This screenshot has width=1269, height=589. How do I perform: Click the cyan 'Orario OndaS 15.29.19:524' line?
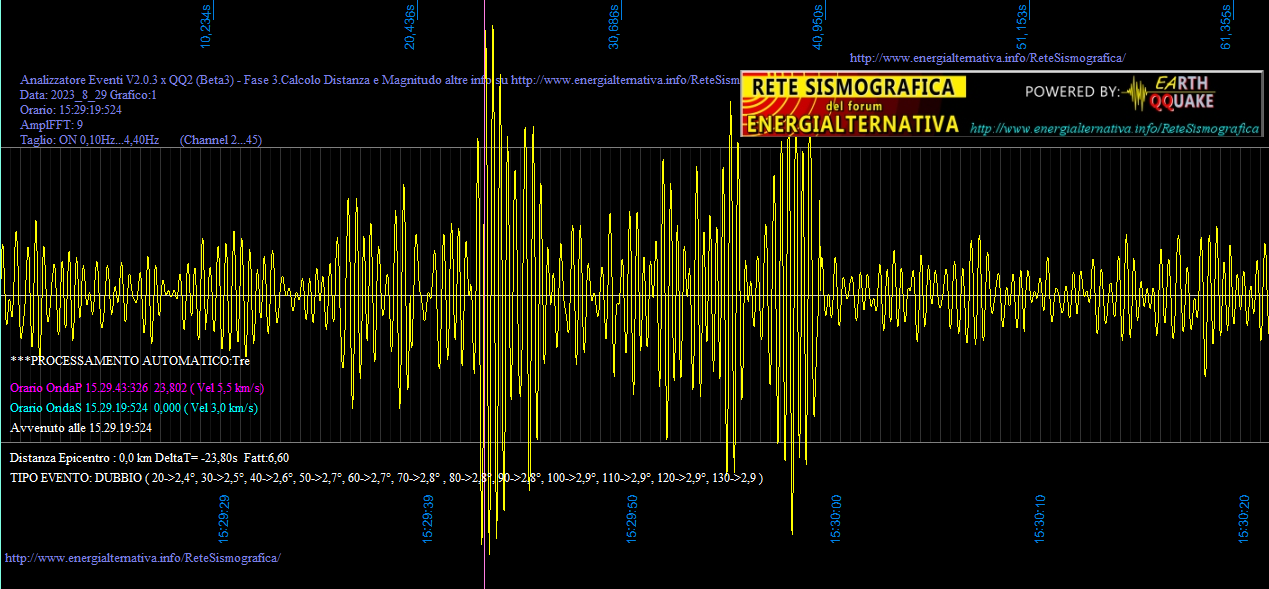(134, 407)
